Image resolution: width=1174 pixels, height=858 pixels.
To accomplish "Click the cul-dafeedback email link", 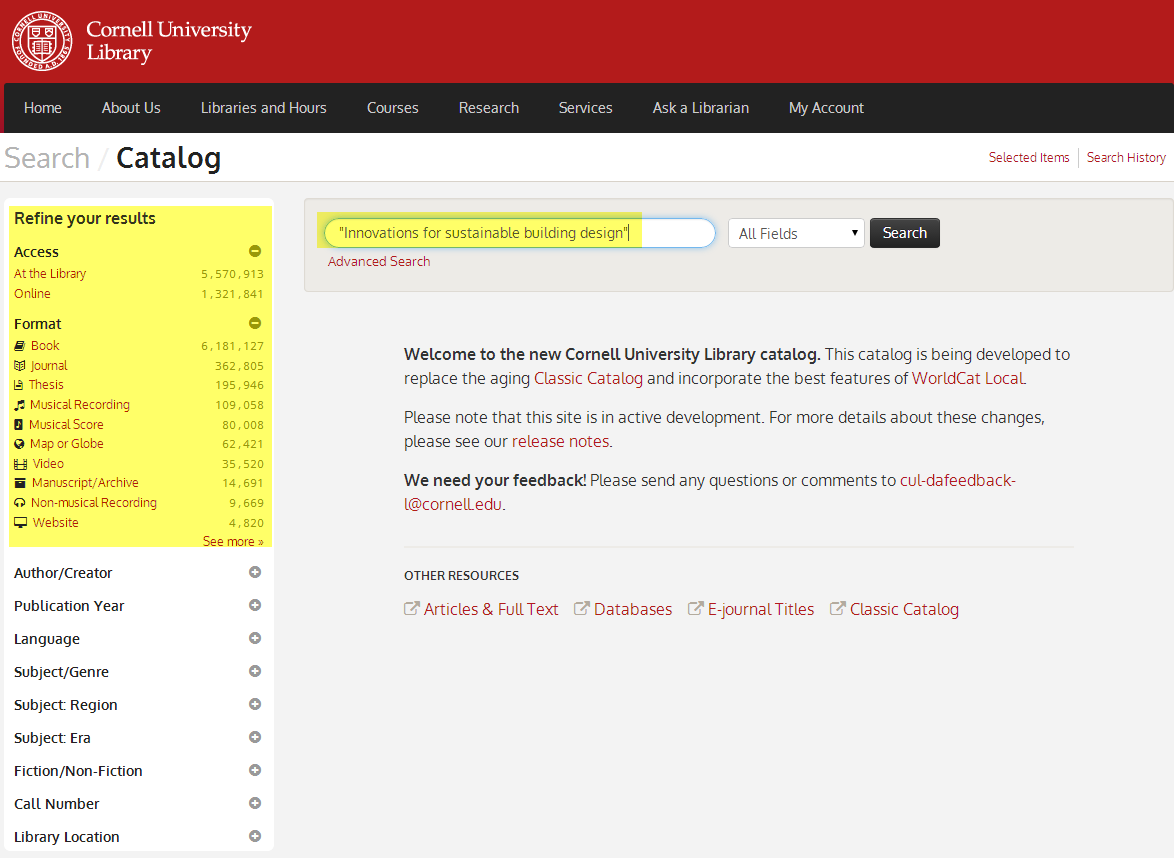I will [x=710, y=492].
